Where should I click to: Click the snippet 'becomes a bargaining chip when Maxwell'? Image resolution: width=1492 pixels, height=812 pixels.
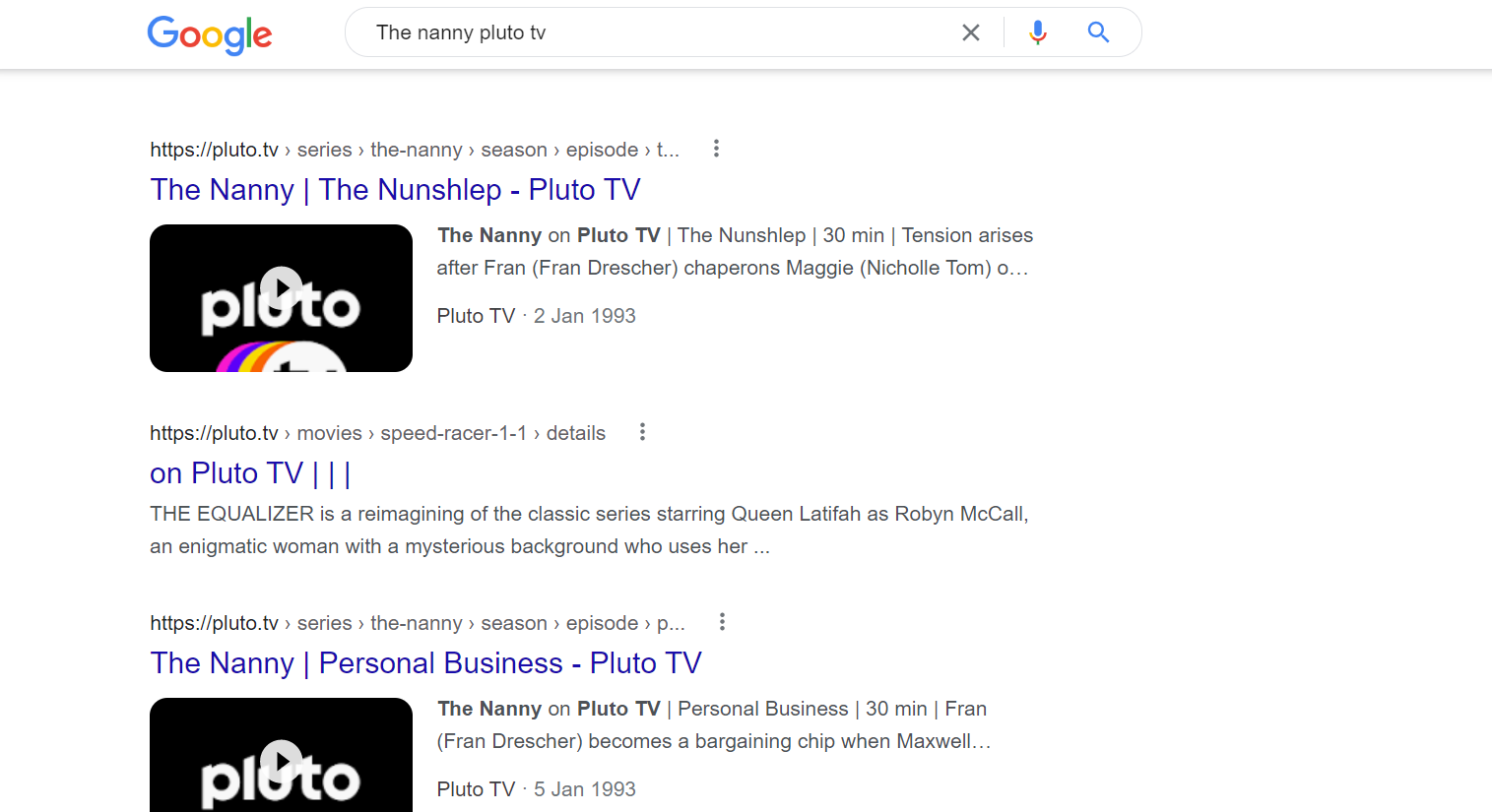[714, 724]
